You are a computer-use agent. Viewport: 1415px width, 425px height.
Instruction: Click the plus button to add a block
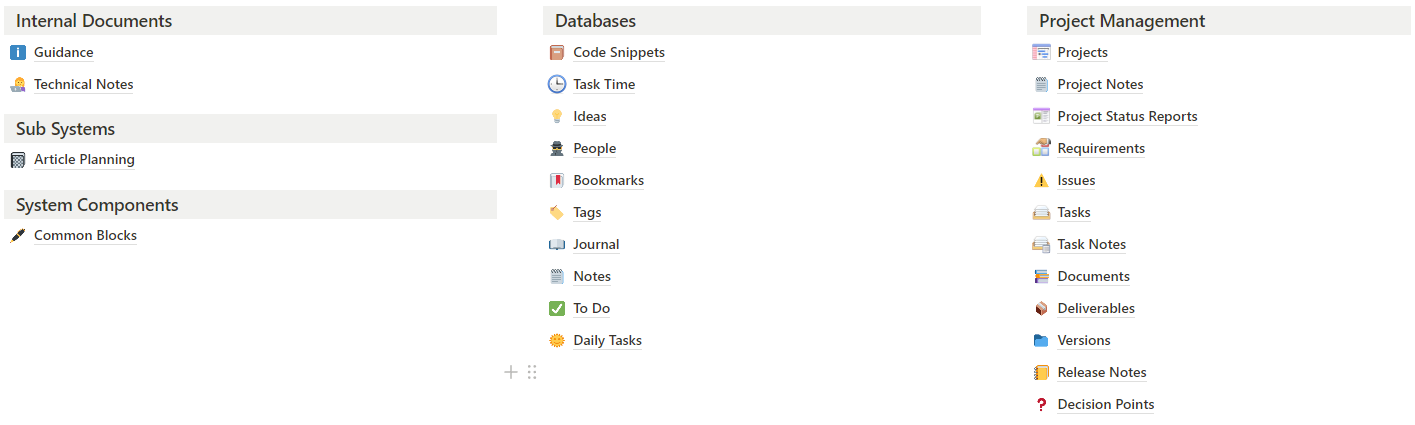tap(511, 372)
